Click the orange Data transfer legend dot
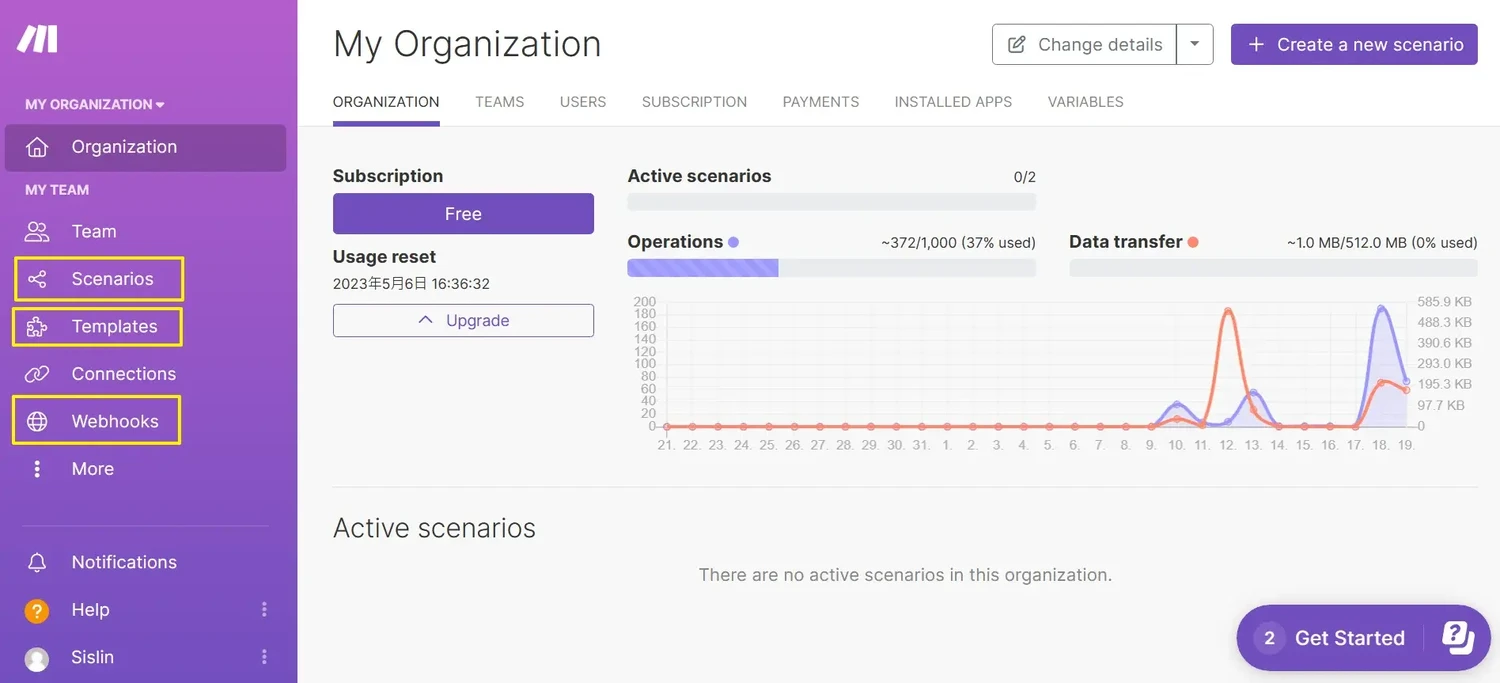This screenshot has width=1500, height=683. click(x=1193, y=242)
